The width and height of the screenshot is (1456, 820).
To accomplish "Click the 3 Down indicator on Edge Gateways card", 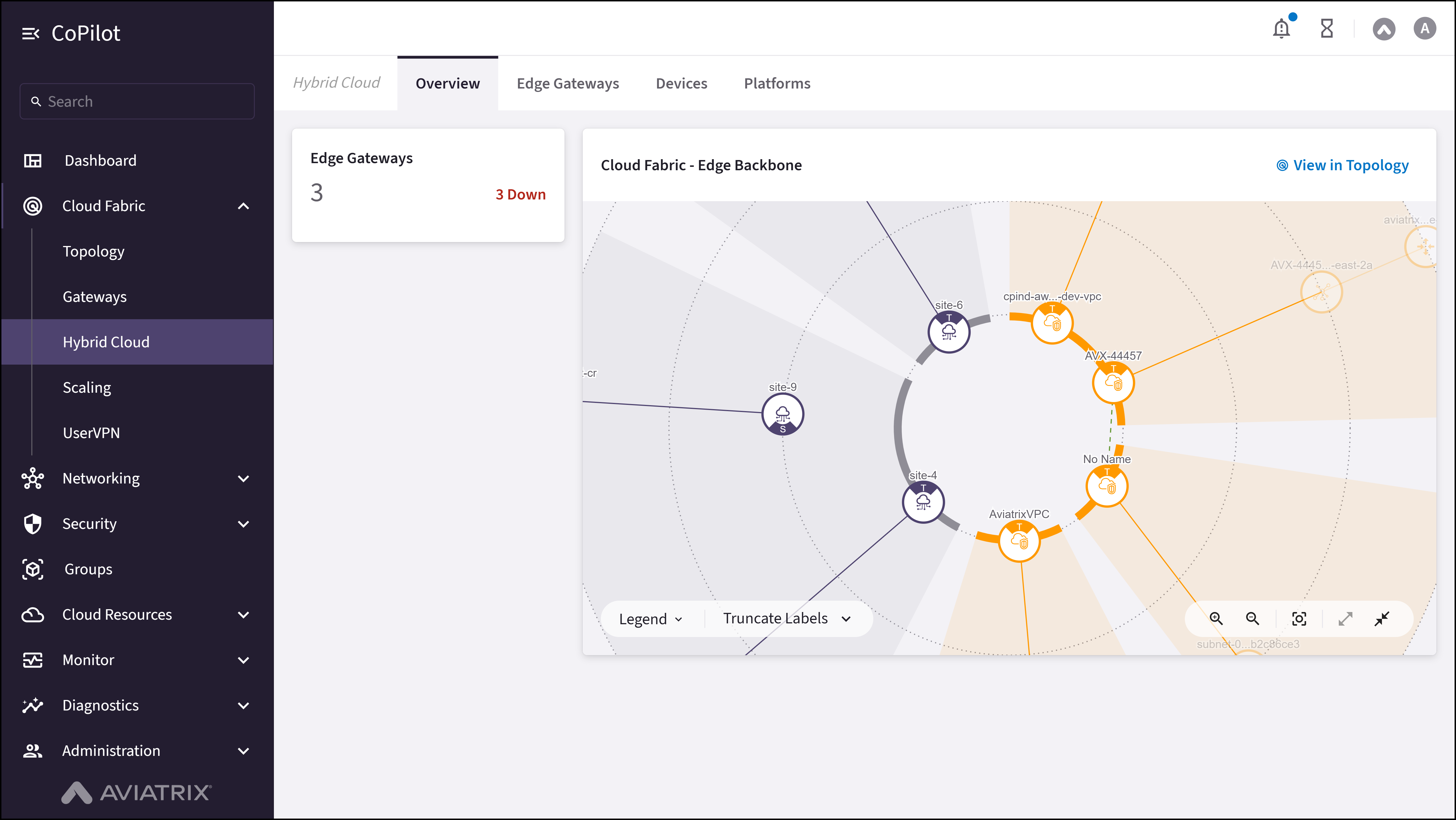I will point(521,194).
